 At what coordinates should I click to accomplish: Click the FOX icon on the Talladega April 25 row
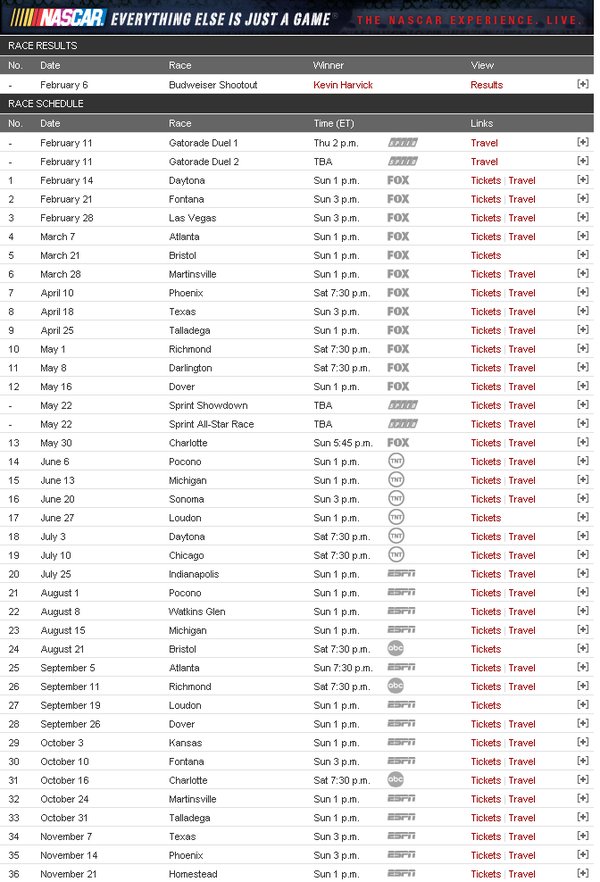(398, 330)
